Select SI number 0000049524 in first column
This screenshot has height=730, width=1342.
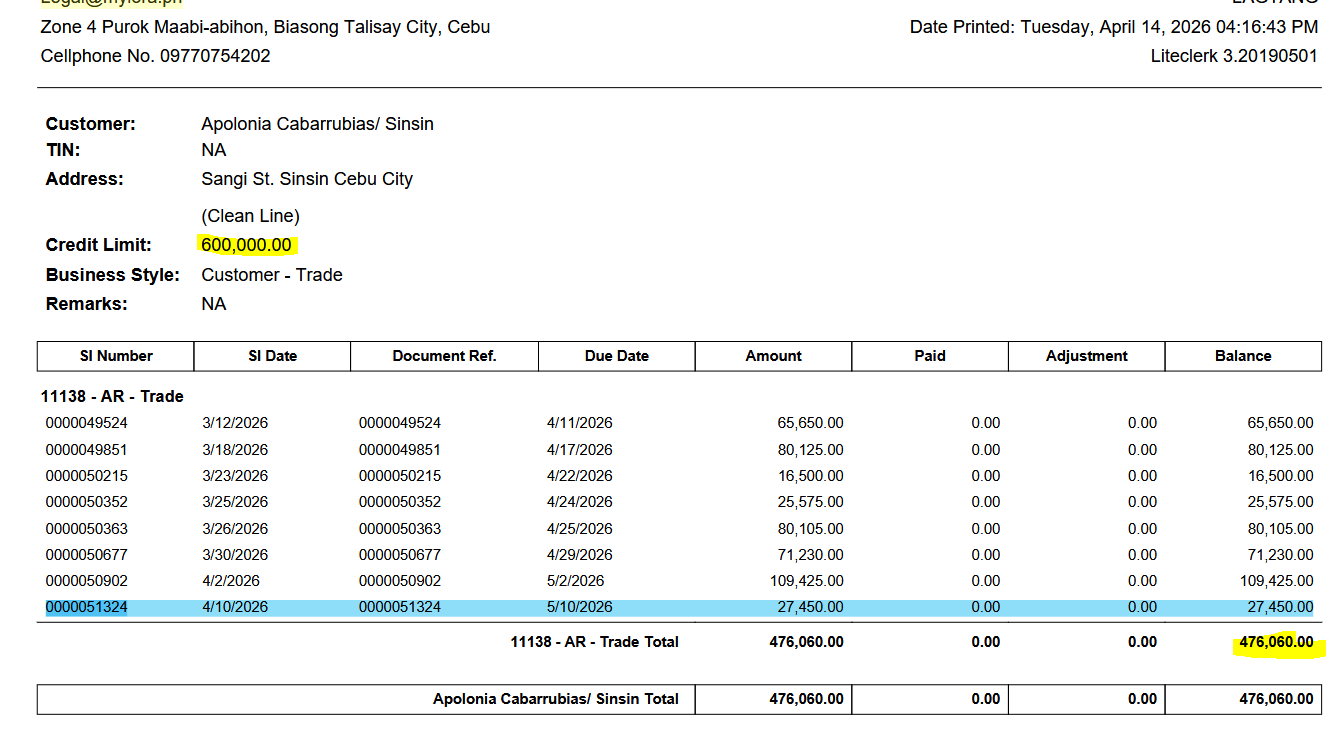coord(87,423)
